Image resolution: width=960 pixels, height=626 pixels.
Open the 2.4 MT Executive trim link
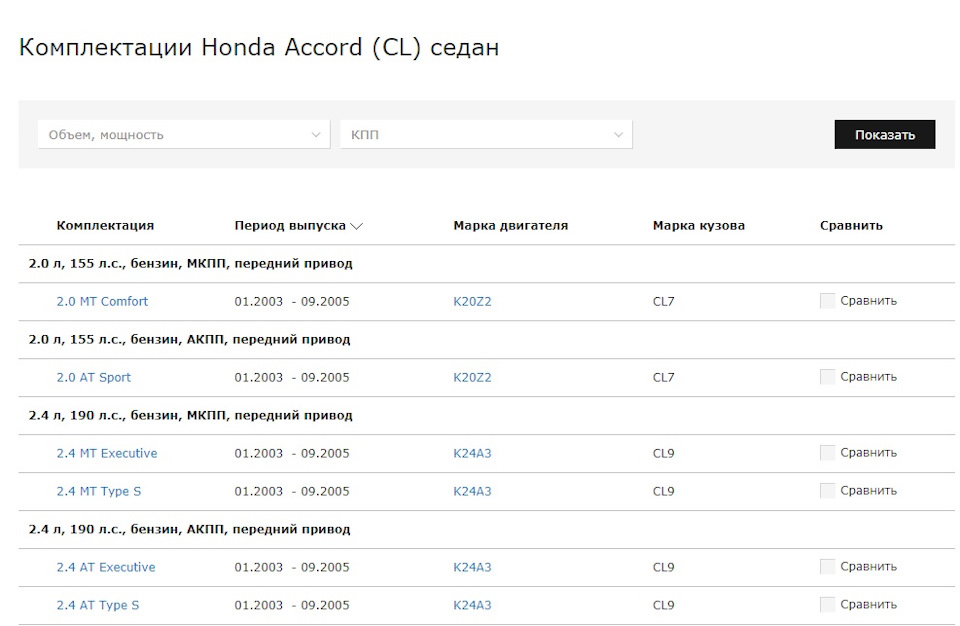(107, 453)
